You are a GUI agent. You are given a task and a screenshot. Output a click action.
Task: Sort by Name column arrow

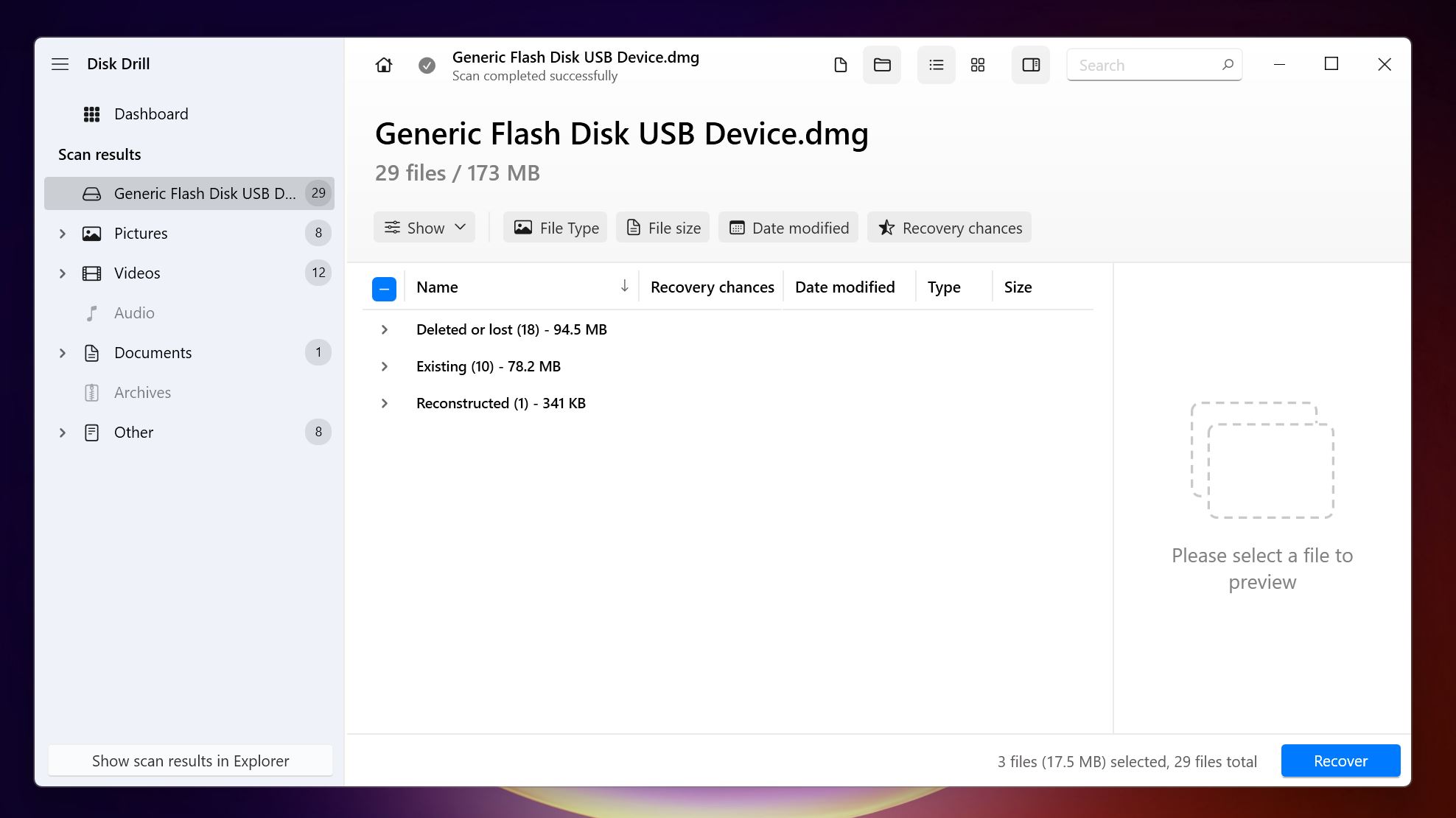624,286
